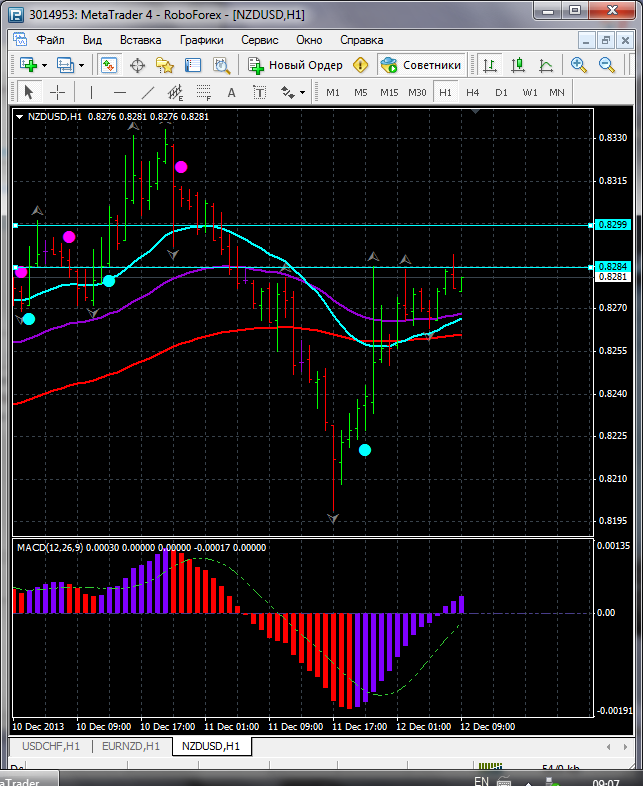Switch to bar chart mode
The image size is (643, 786).
point(490,65)
